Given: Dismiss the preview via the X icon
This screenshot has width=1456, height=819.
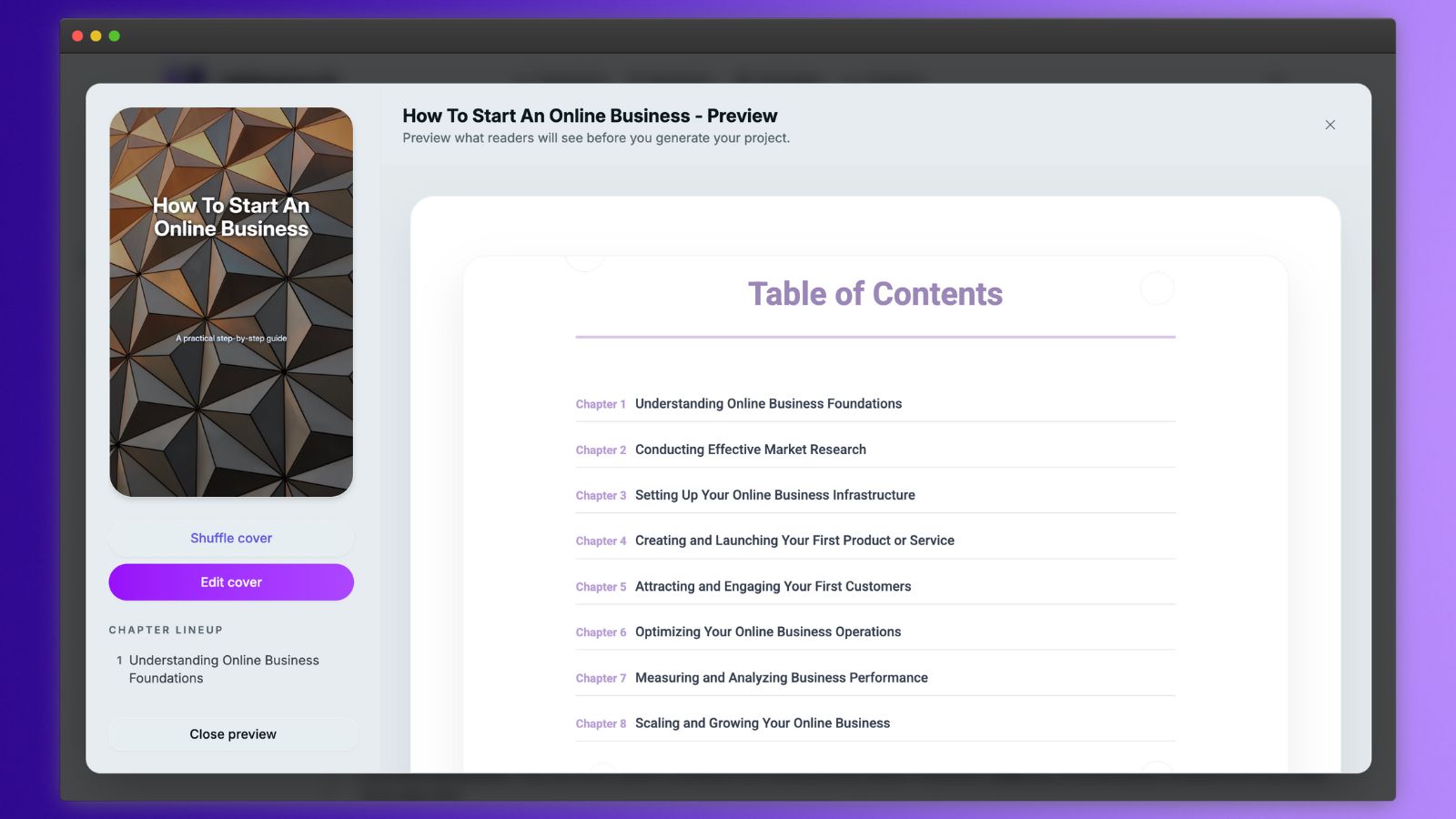Looking at the screenshot, I should pos(1330,125).
